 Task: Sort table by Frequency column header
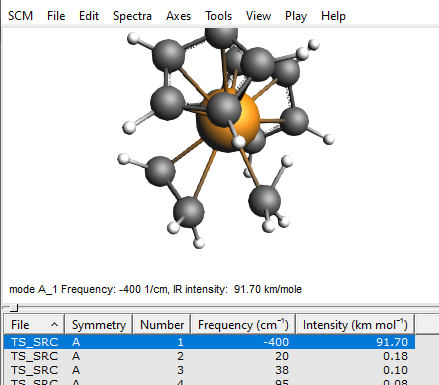point(243,324)
